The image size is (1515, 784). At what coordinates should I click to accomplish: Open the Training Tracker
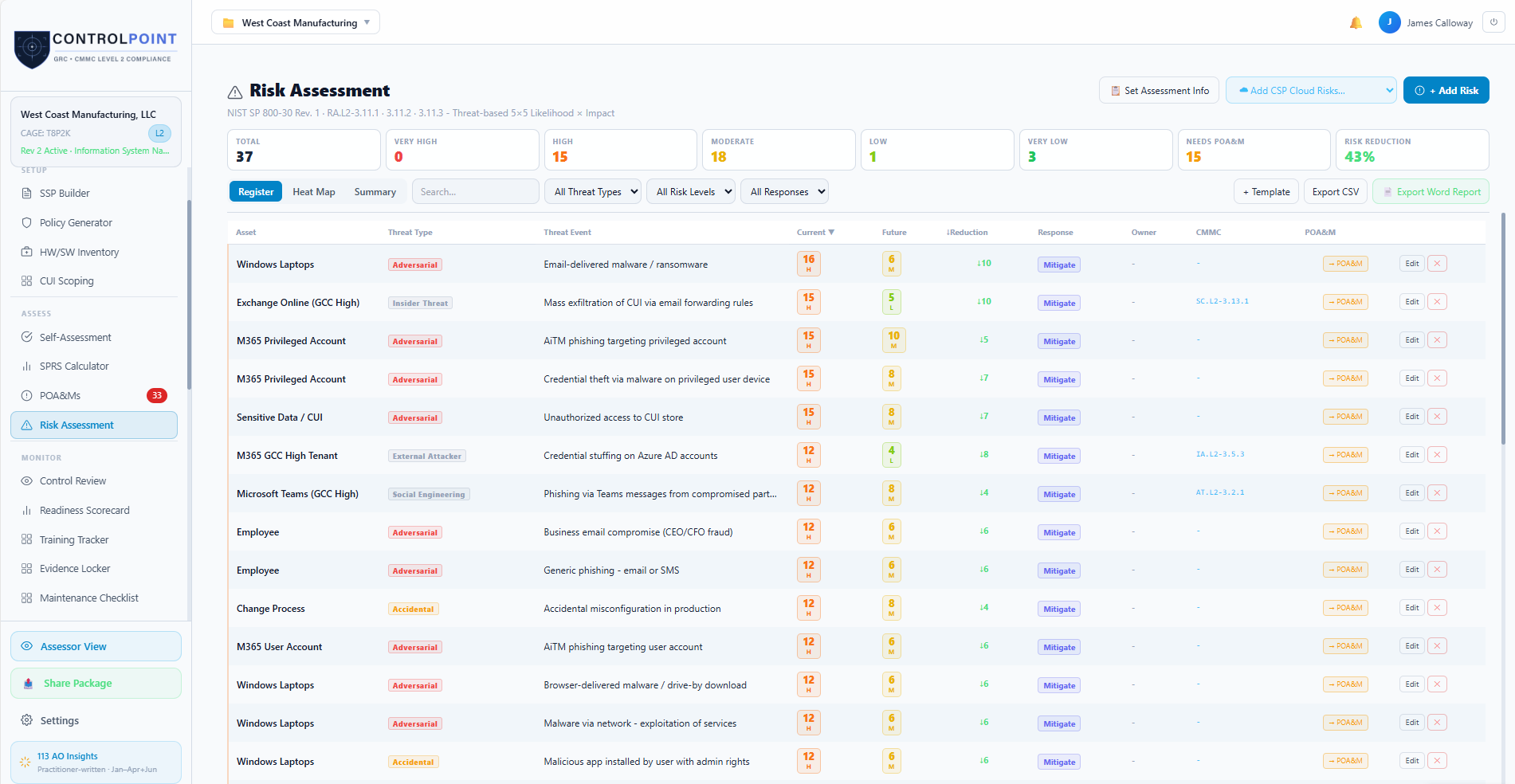click(73, 539)
